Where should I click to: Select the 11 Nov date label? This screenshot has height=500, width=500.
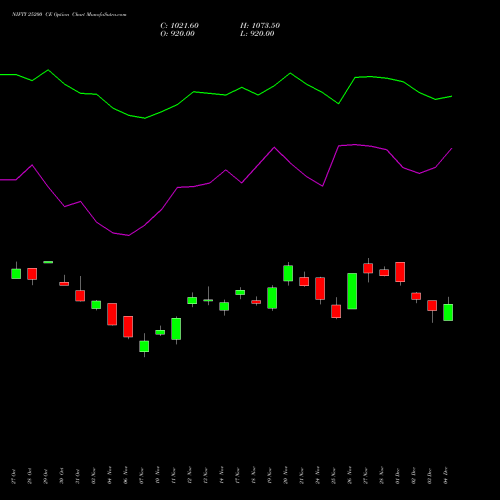[174, 476]
